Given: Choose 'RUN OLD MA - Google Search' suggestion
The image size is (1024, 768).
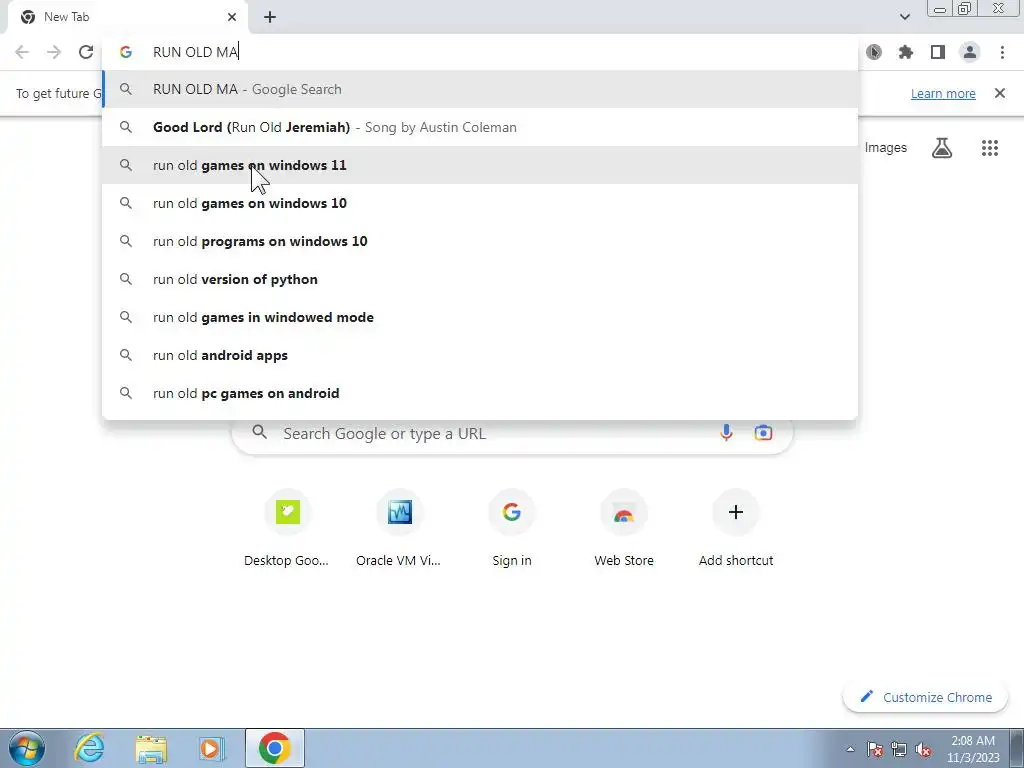Looking at the screenshot, I should 480,89.
